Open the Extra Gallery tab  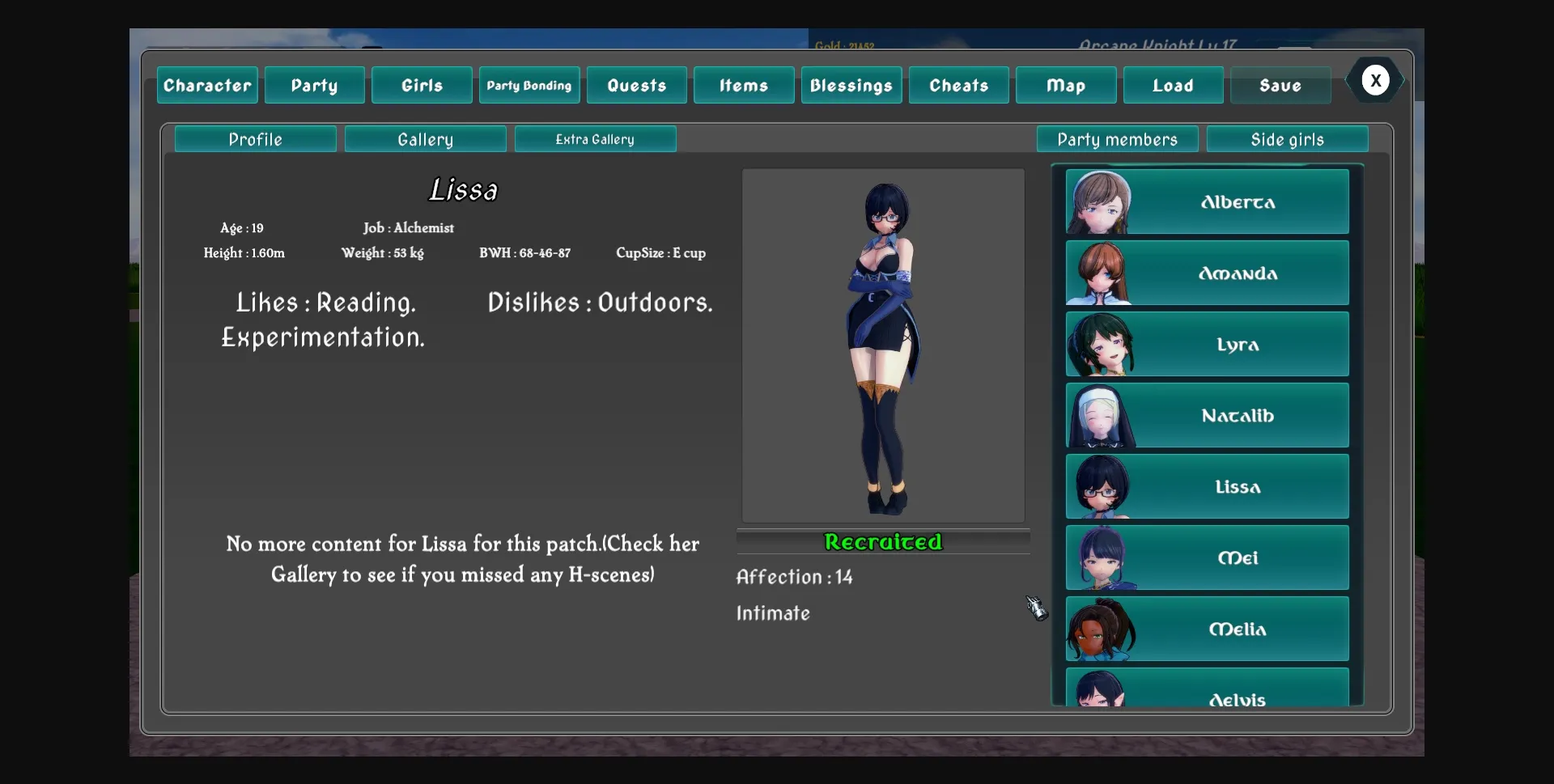(x=595, y=138)
